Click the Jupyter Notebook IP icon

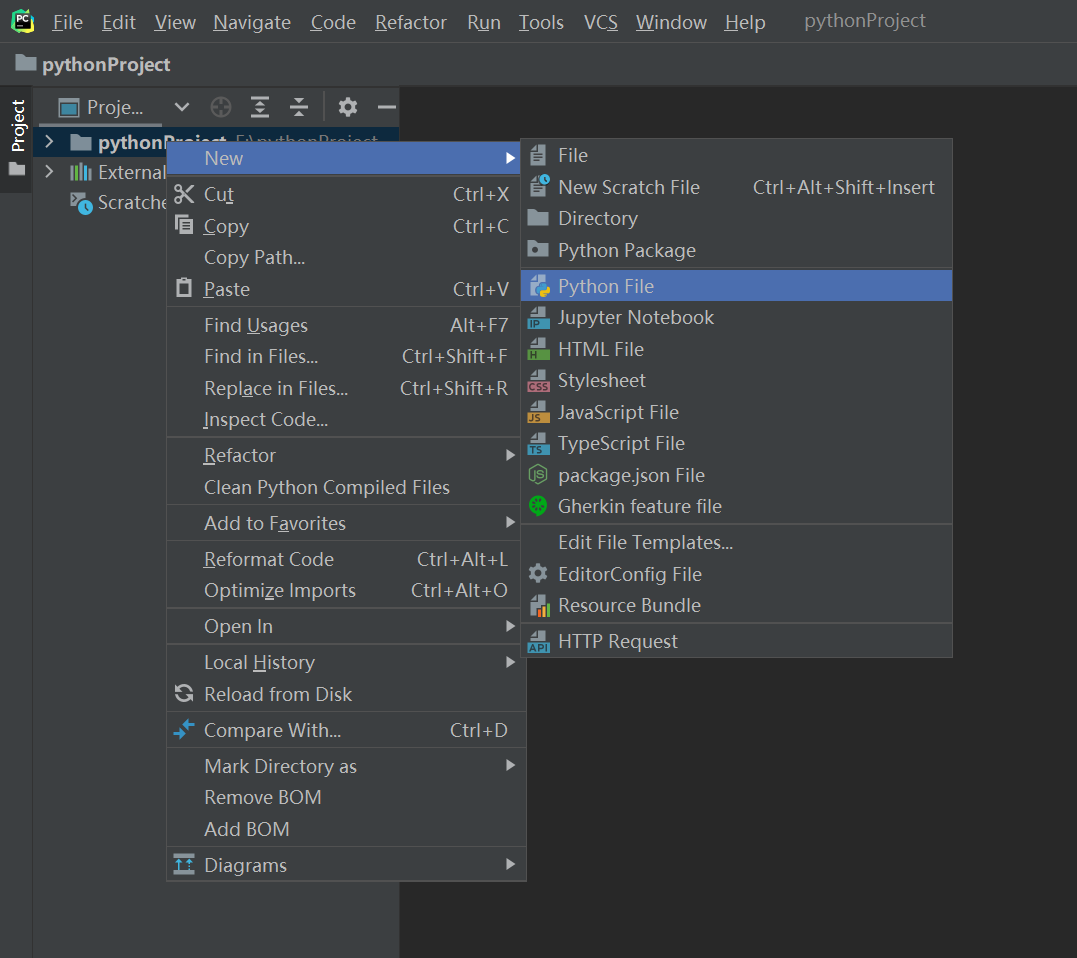point(538,317)
